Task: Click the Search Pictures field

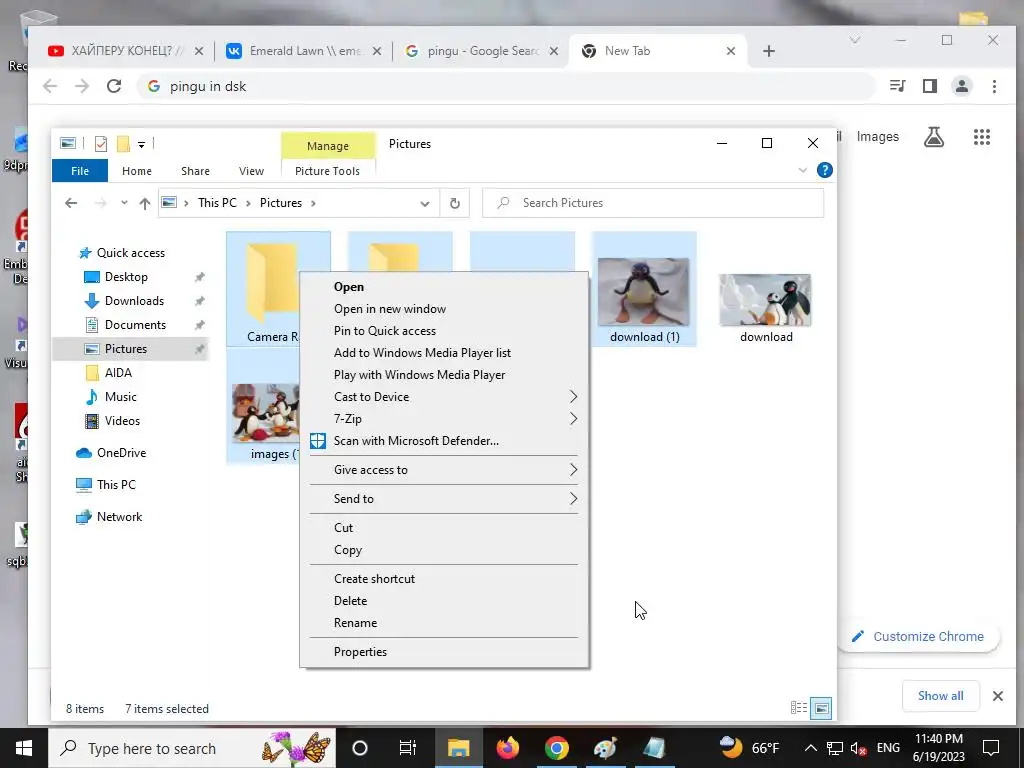Action: click(x=653, y=203)
